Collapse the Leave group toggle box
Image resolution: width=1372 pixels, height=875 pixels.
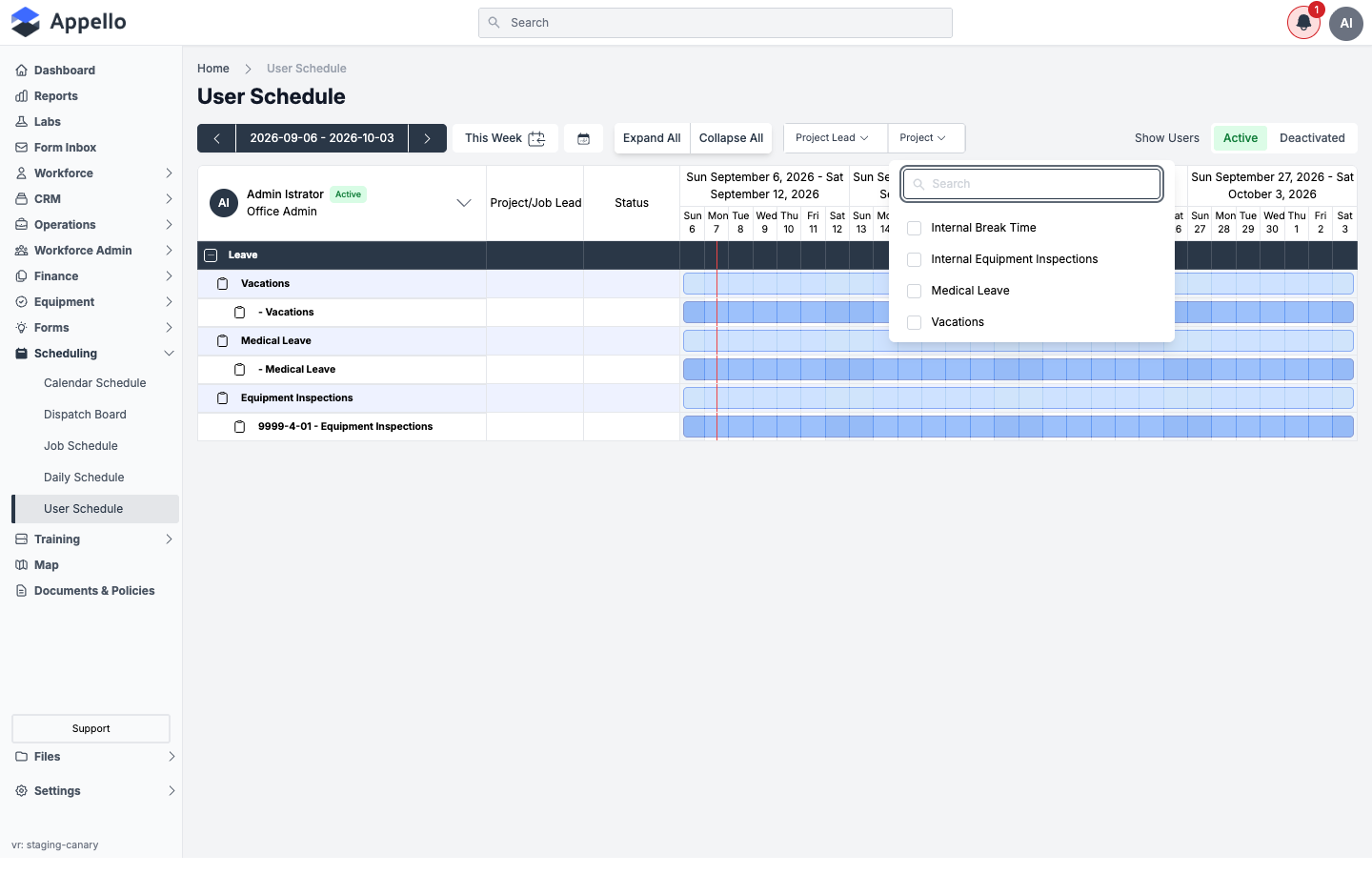click(211, 255)
